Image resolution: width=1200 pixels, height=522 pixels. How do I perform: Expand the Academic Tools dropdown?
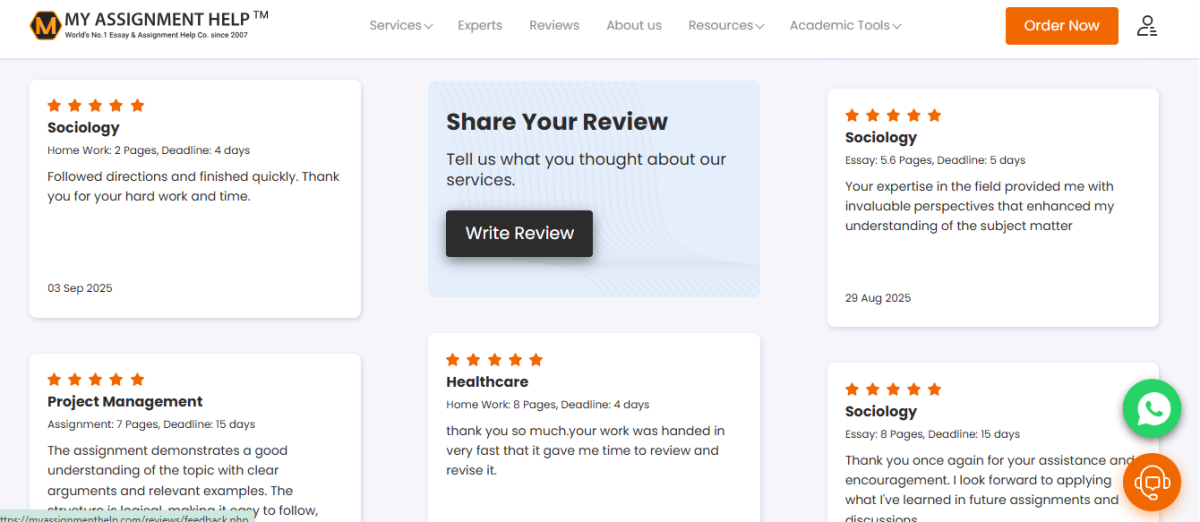click(x=845, y=26)
